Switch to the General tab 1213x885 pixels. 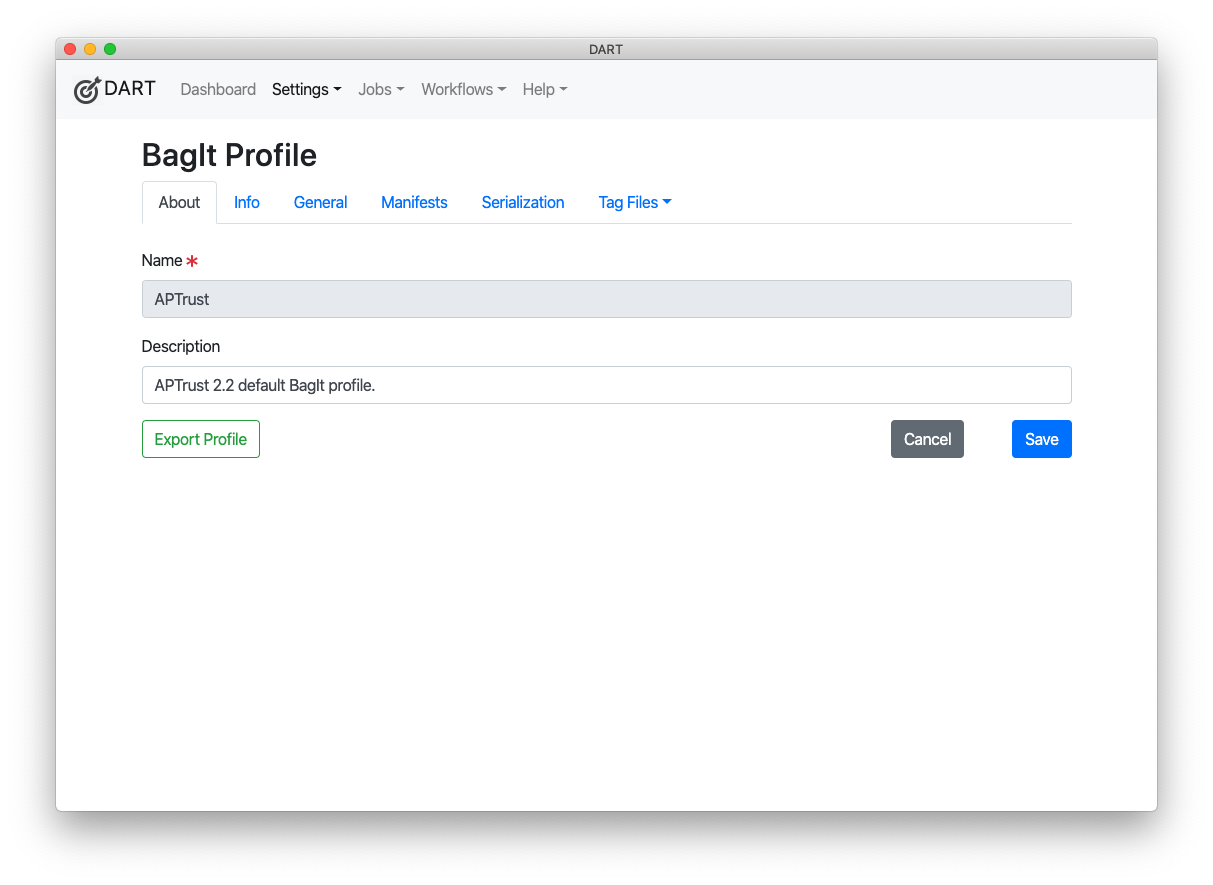(x=320, y=202)
